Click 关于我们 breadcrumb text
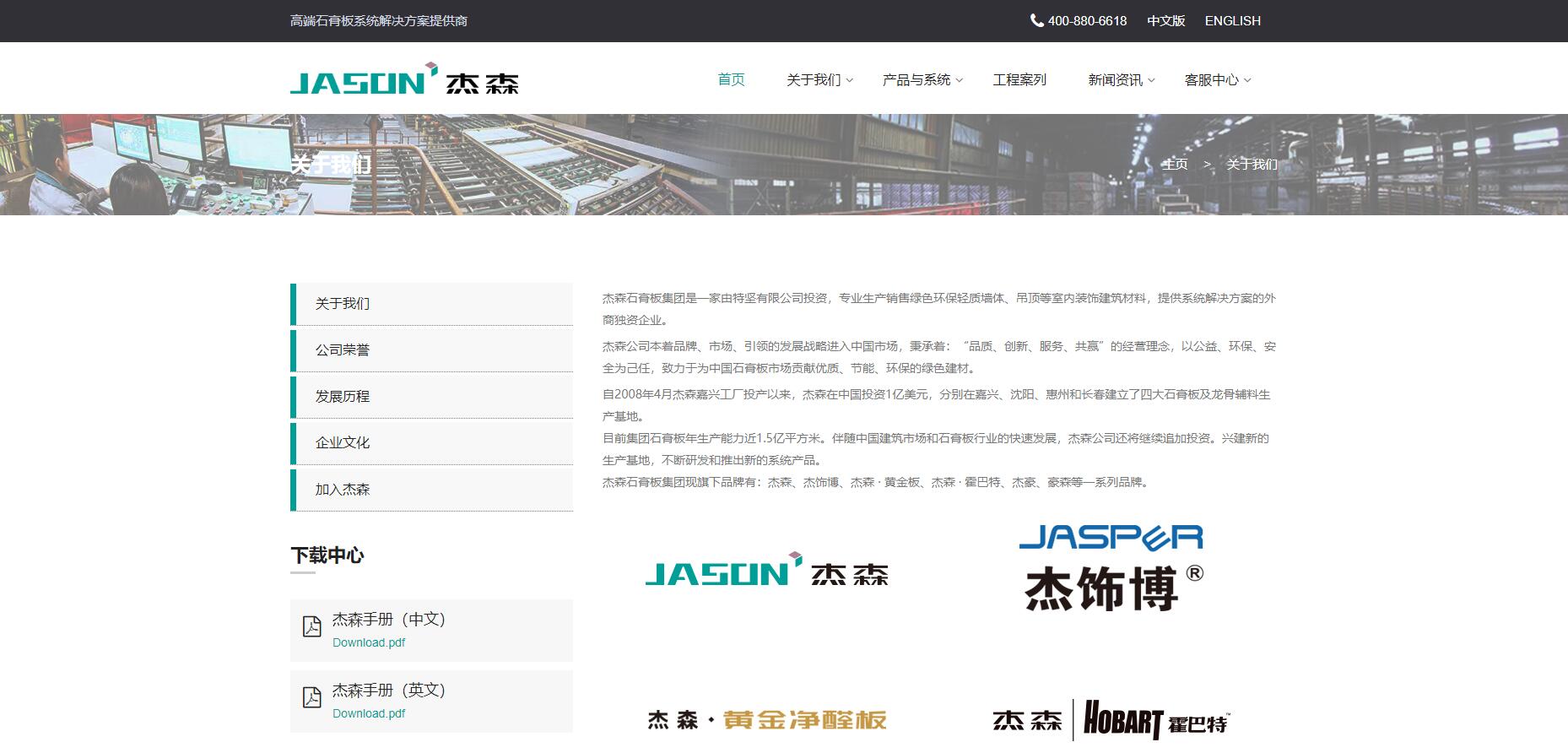The width and height of the screenshot is (1568, 753). coord(1252,164)
